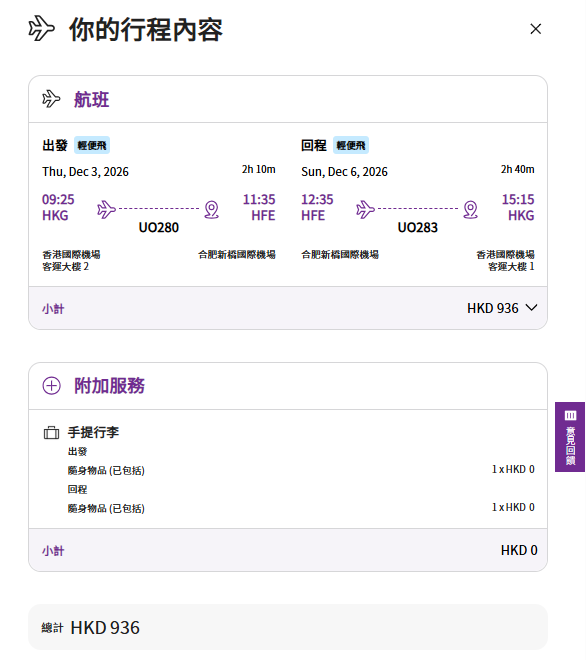Open the feedback side tab

pos(570,437)
